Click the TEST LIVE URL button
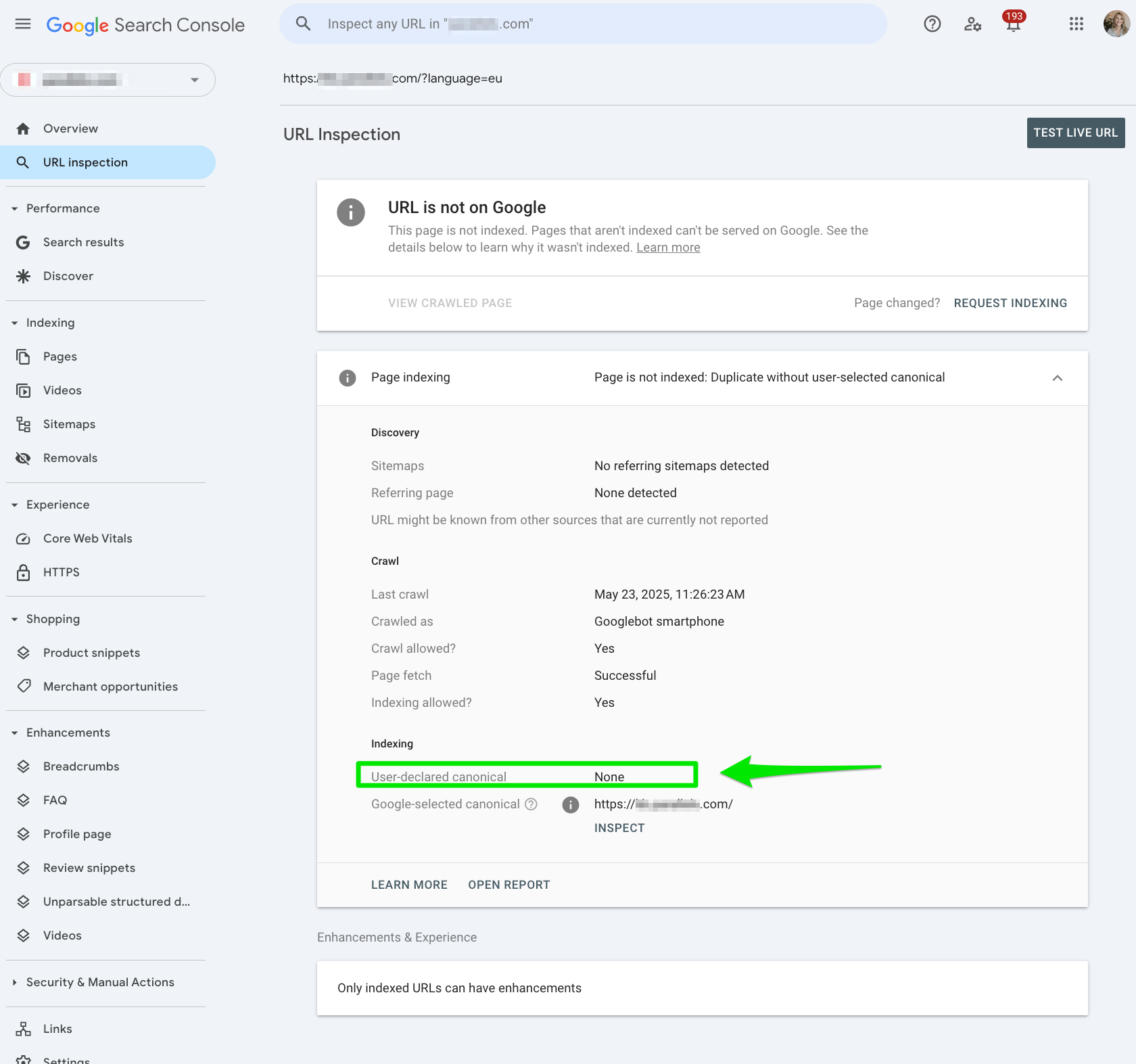This screenshot has width=1136, height=1064. [1076, 133]
